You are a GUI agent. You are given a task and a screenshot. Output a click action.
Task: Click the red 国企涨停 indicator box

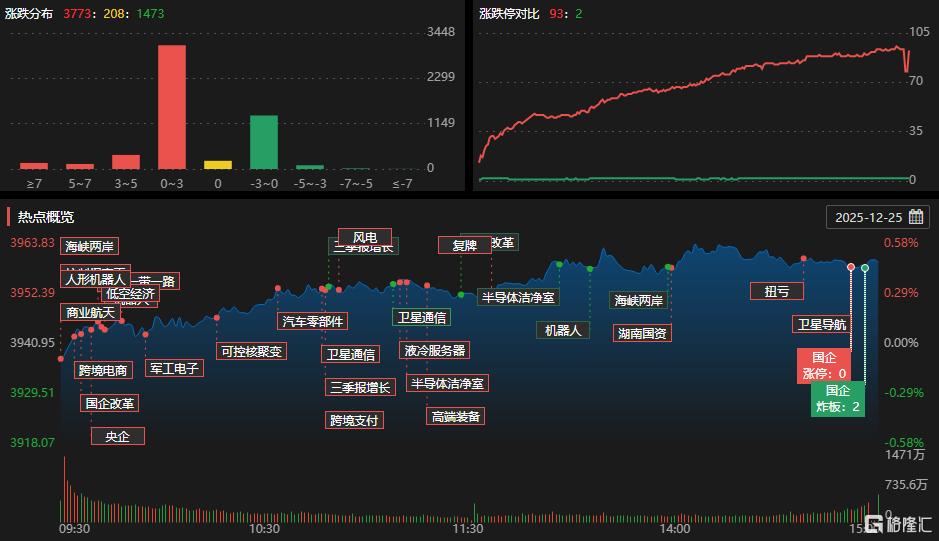pos(823,365)
